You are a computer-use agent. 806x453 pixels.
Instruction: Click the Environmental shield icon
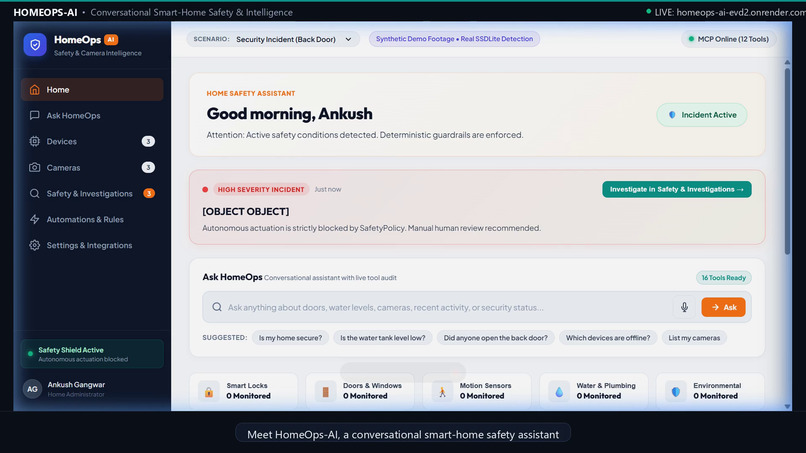(x=675, y=392)
